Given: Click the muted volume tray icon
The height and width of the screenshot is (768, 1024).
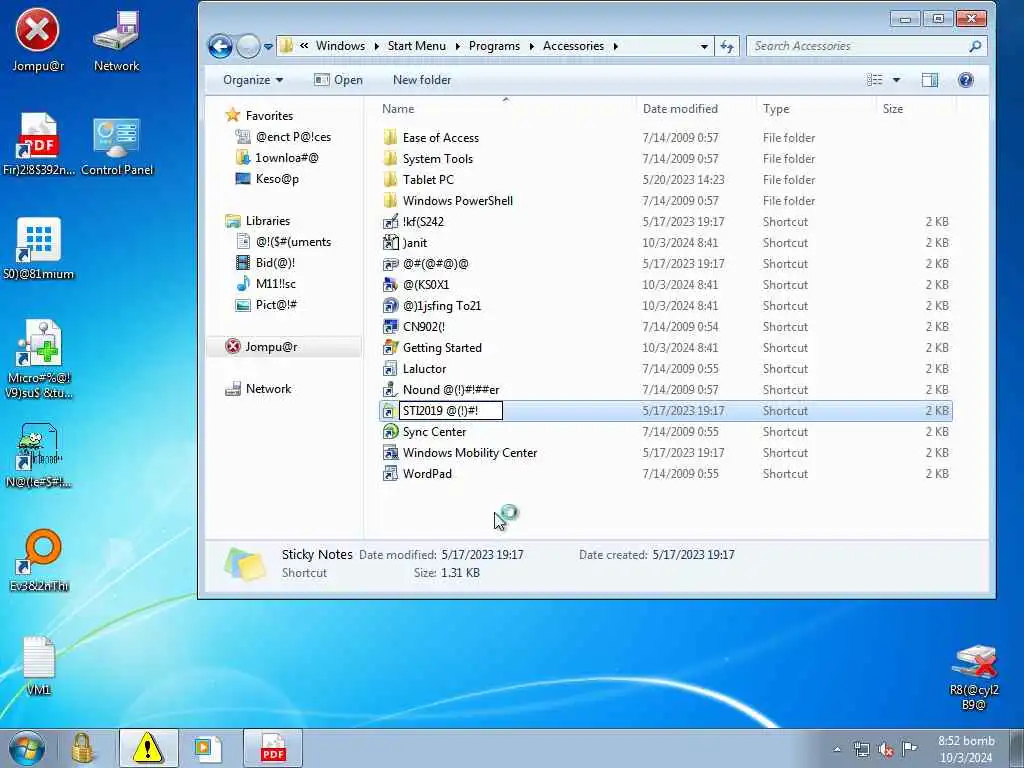Looking at the screenshot, I should (x=886, y=749).
